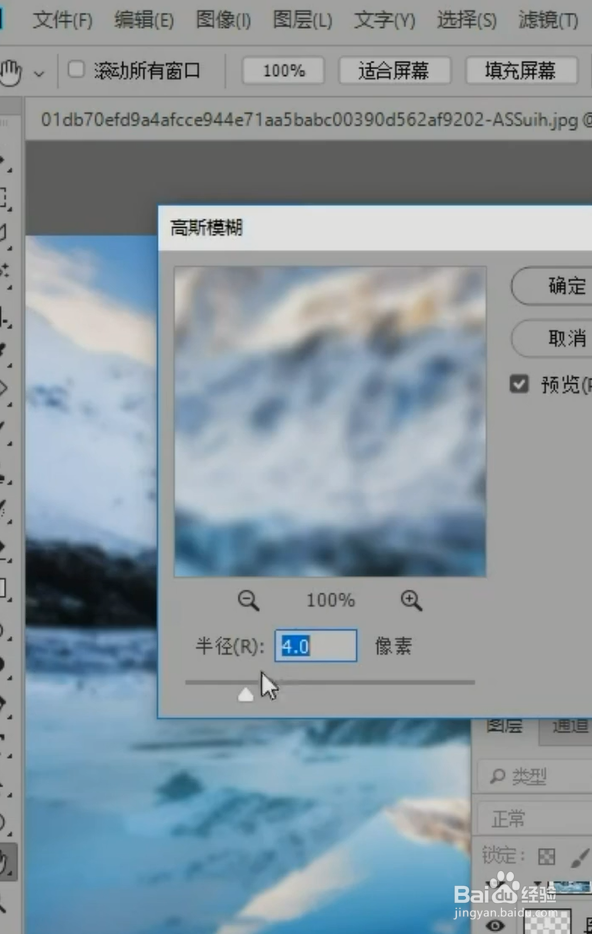
Task: Expand the tool preset chevron beside Hand icon
Action: (x=39, y=74)
